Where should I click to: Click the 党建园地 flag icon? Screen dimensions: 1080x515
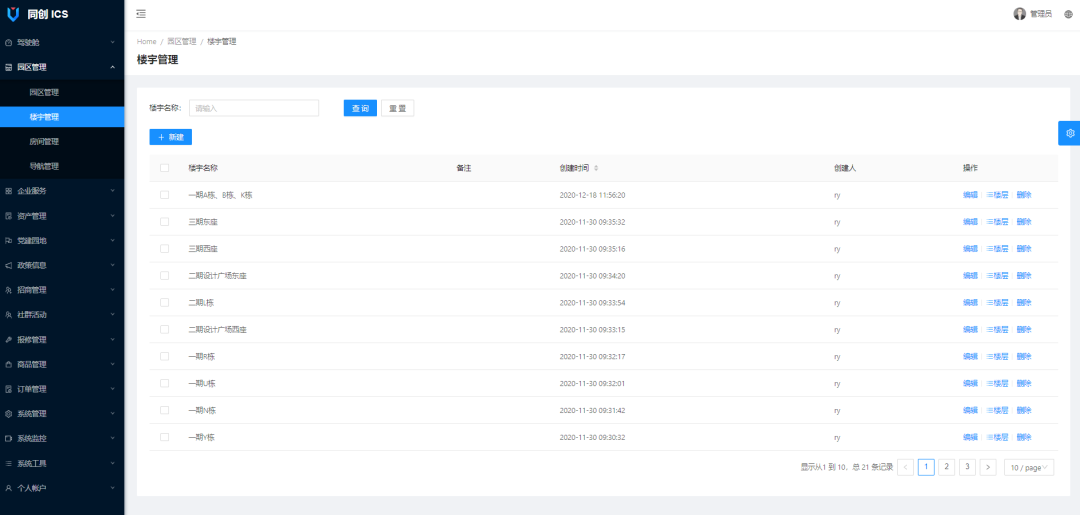[x=8, y=240]
